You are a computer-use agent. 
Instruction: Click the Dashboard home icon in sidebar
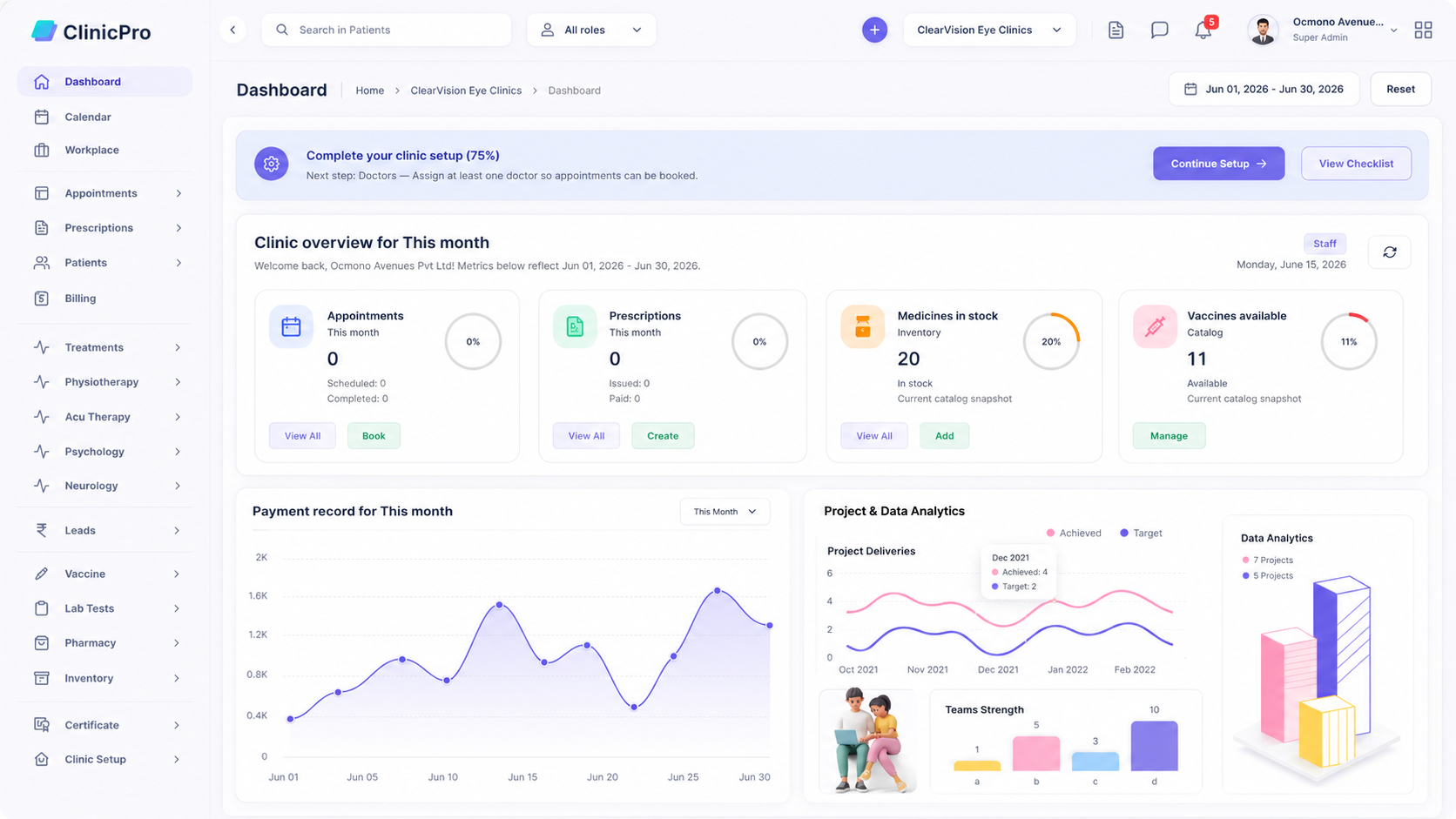click(41, 82)
